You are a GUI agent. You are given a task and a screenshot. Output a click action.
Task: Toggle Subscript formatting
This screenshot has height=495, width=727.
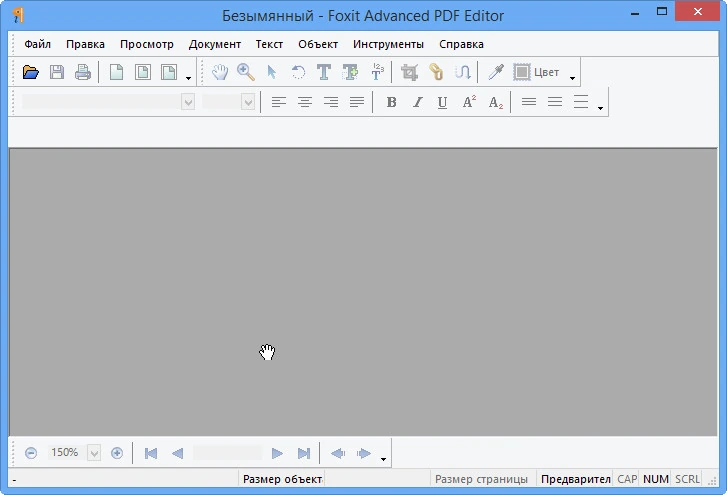click(496, 102)
